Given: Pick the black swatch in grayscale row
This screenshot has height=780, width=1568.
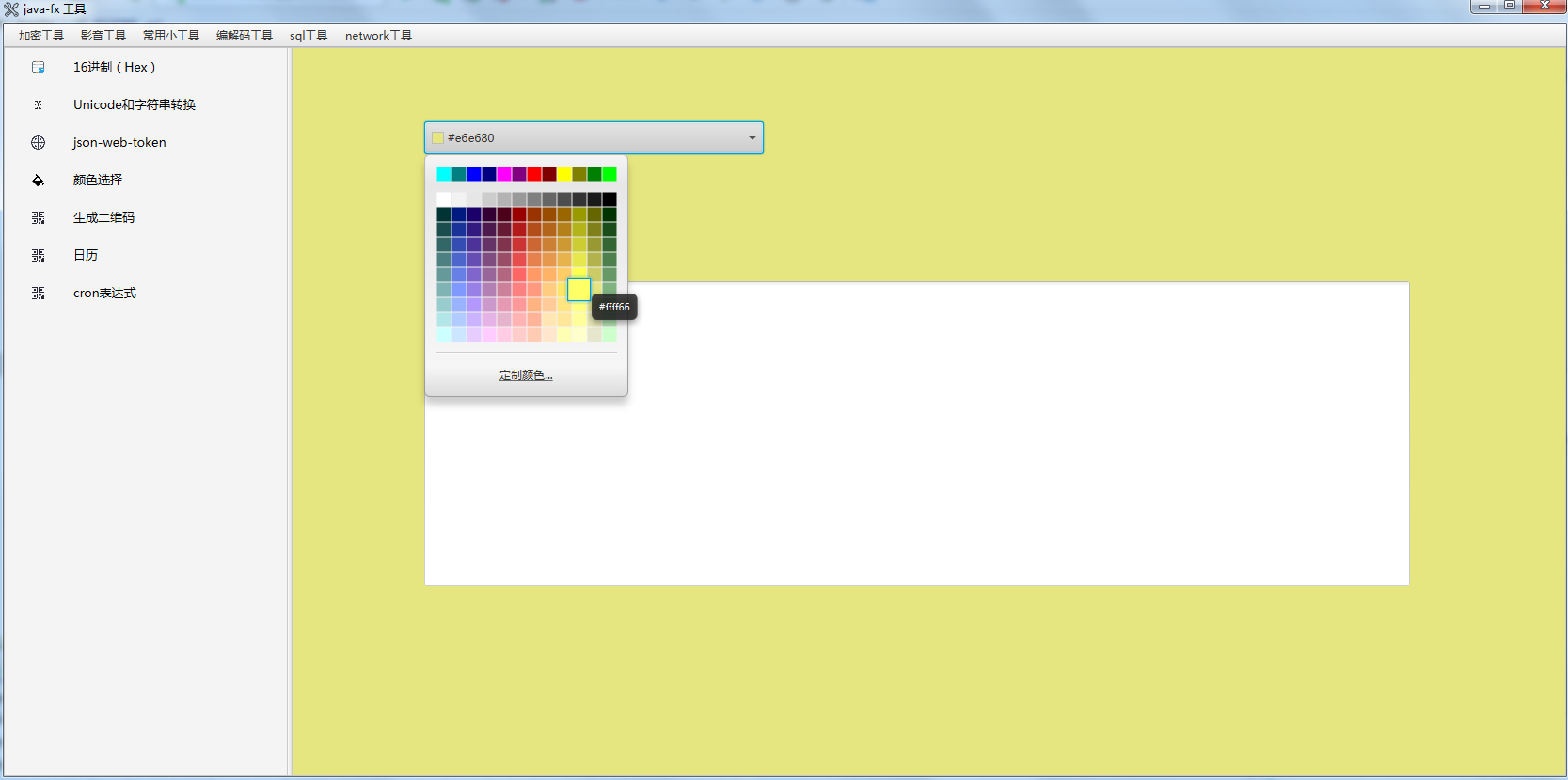Looking at the screenshot, I should click(x=610, y=199).
